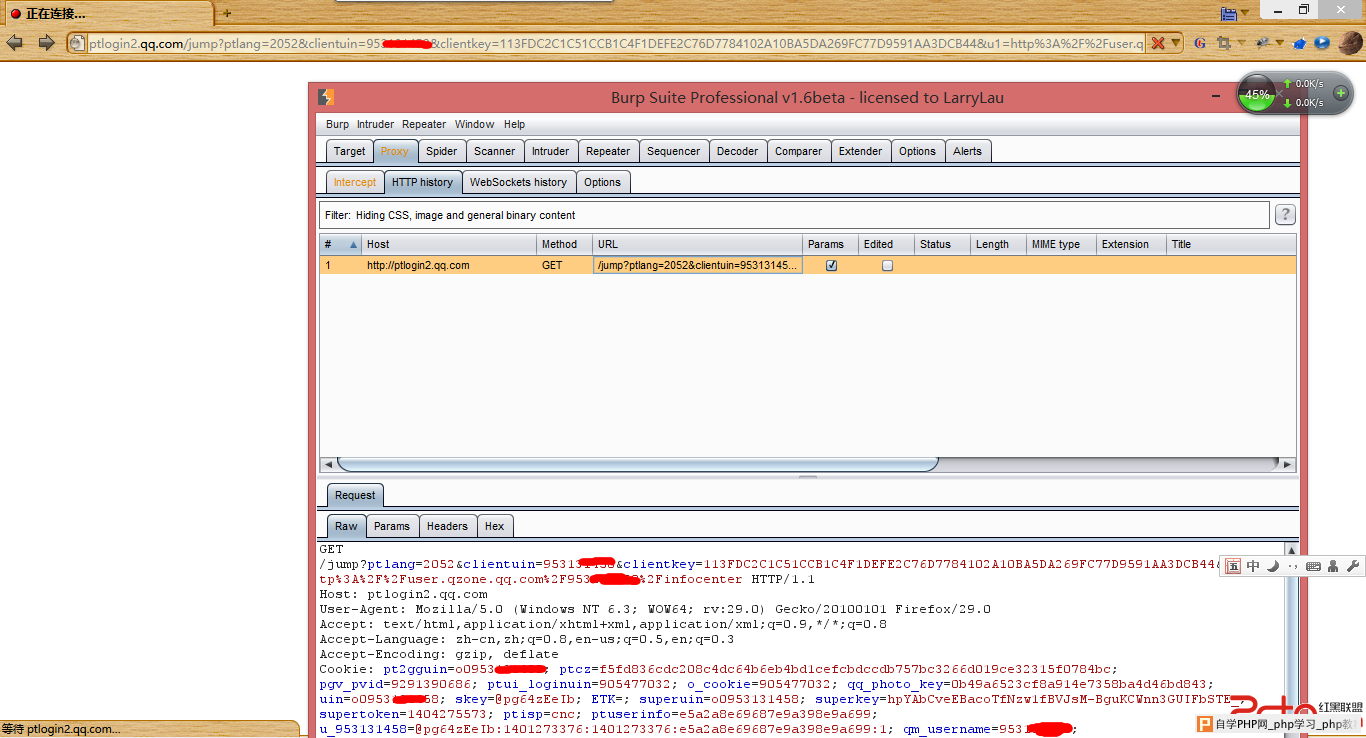Sort by the Method column header
1366x738 pixels.
[564, 244]
